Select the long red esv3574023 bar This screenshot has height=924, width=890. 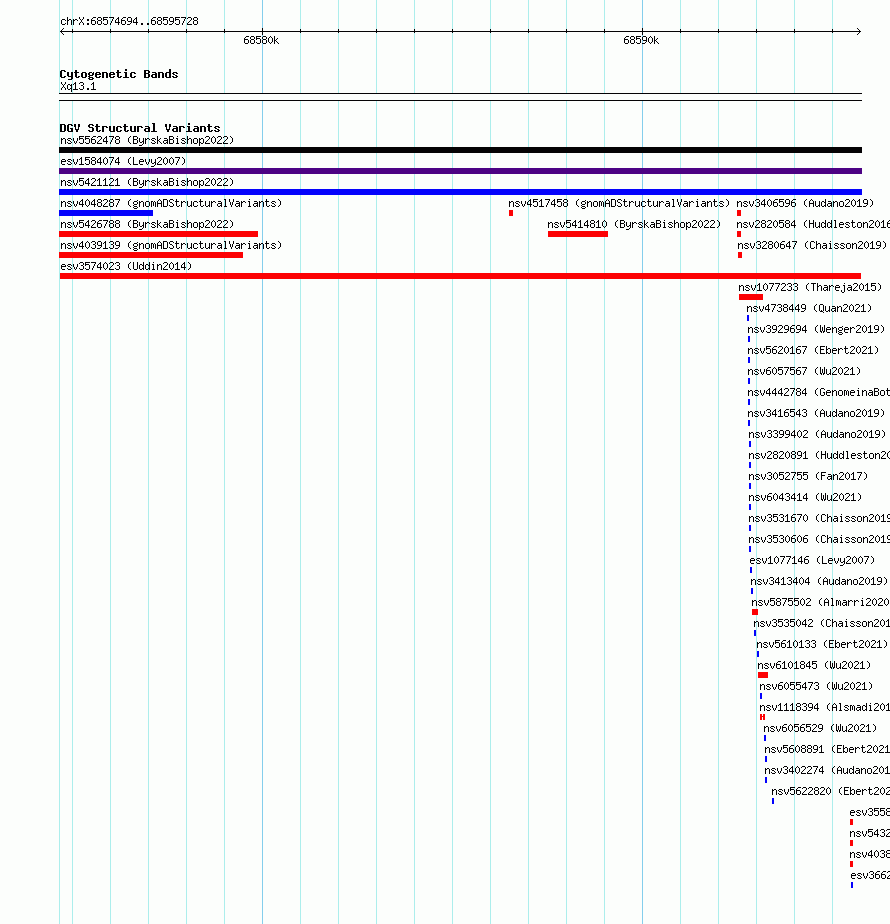coord(460,276)
